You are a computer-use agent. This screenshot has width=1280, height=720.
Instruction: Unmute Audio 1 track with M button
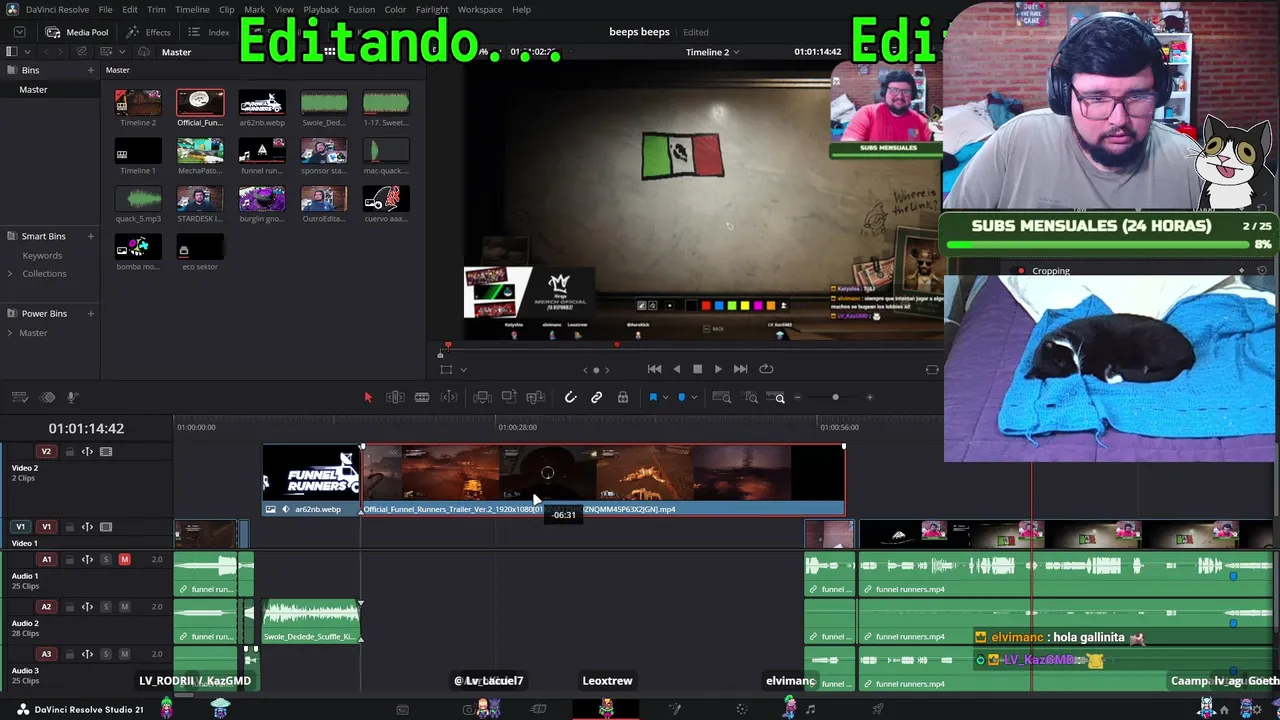[125, 559]
